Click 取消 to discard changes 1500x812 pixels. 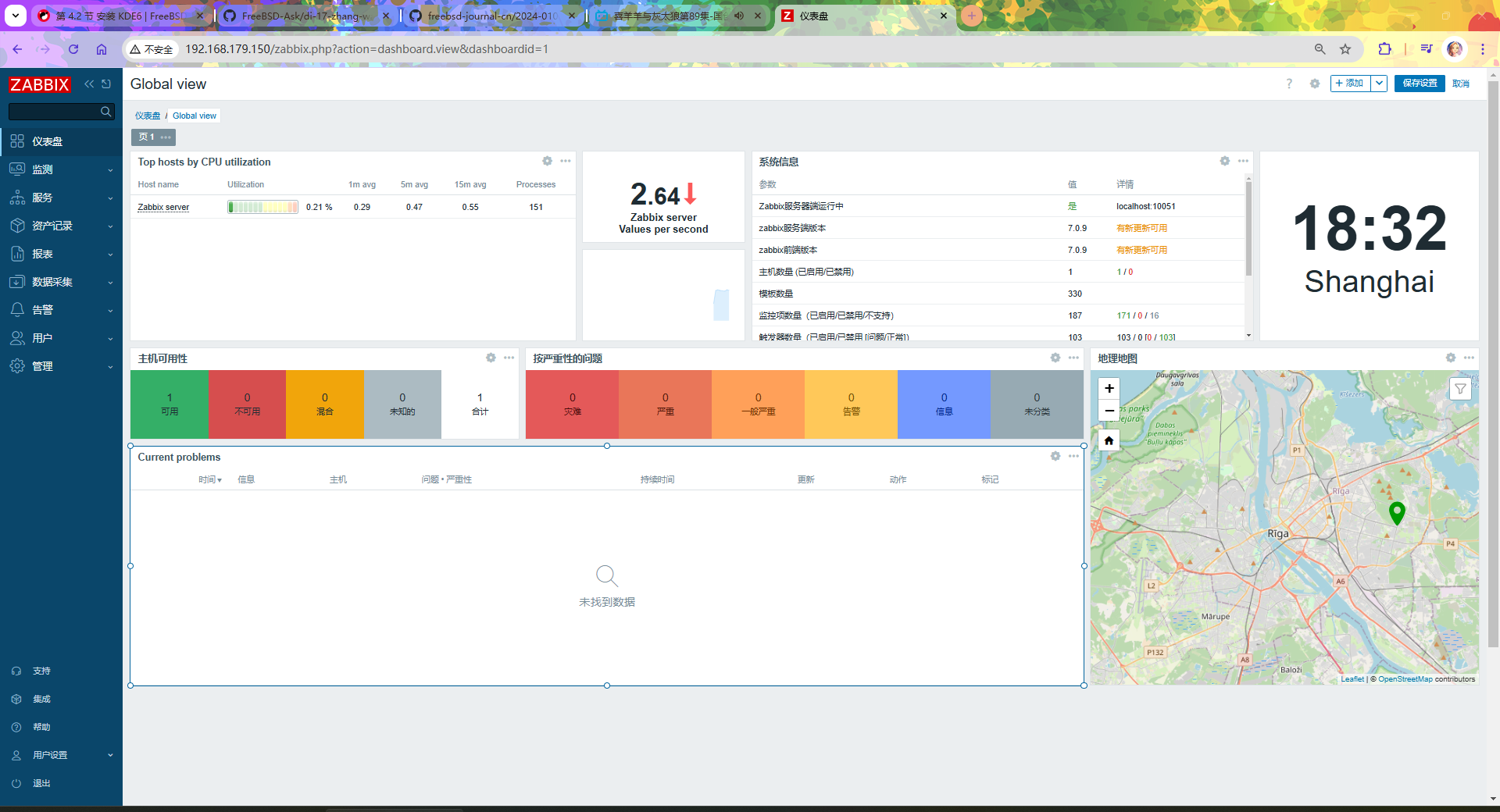[1460, 84]
